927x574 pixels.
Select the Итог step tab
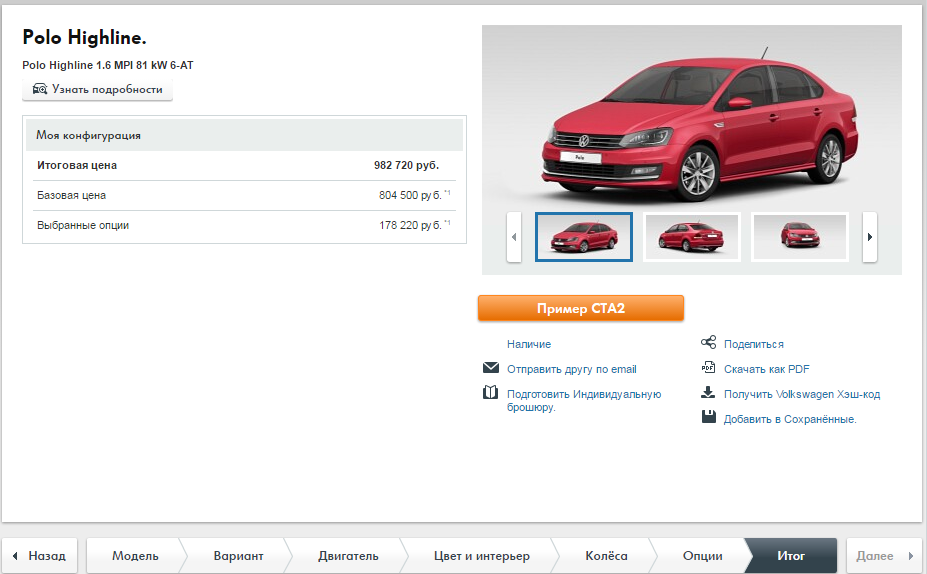click(791, 556)
